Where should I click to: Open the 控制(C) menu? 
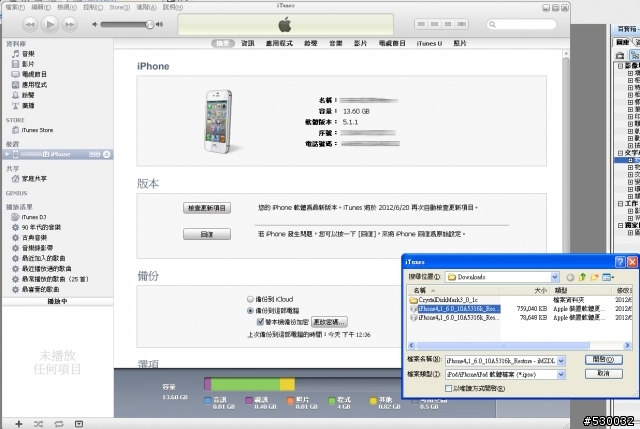(x=93, y=7)
